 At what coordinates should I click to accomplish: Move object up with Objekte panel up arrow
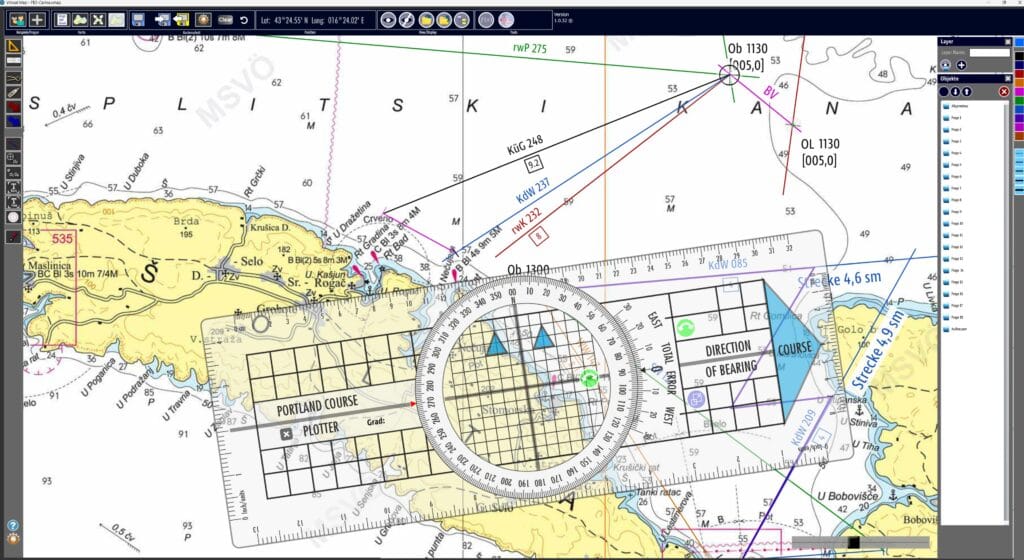(967, 91)
